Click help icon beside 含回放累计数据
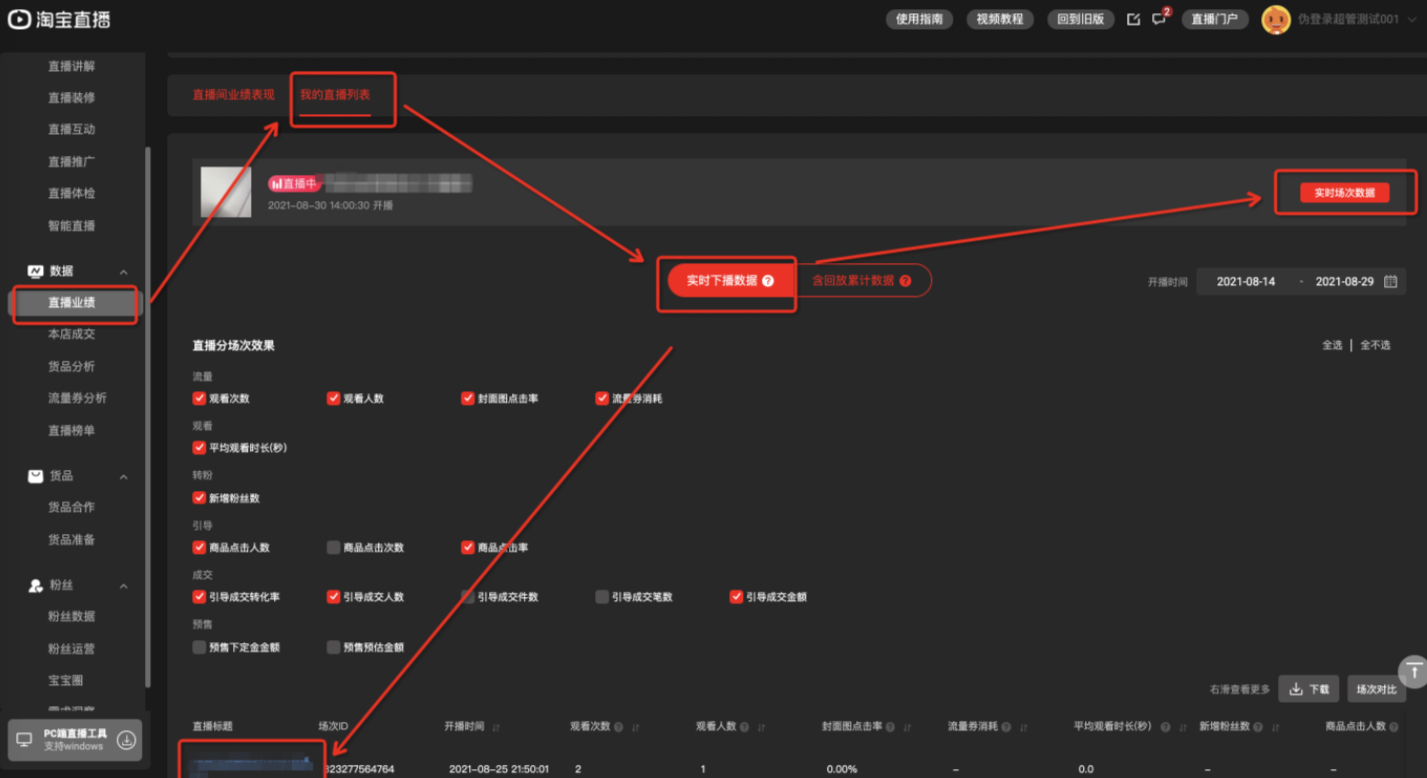Screen dimensions: 1427x778 click(x=905, y=281)
